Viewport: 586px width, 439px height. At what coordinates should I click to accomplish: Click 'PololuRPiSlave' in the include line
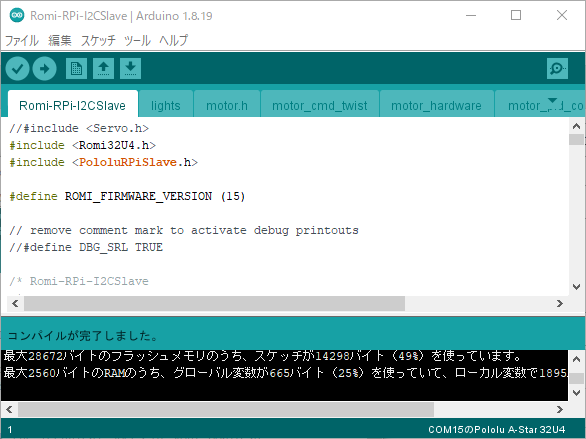128,162
